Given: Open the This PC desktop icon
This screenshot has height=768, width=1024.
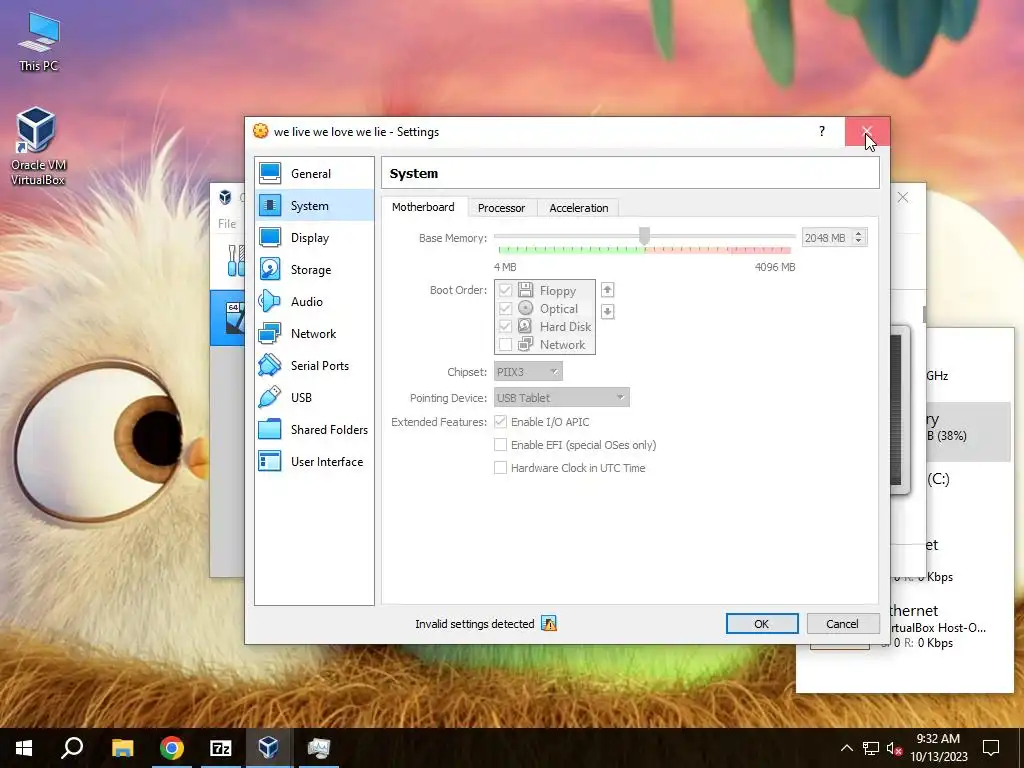Looking at the screenshot, I should (x=39, y=42).
